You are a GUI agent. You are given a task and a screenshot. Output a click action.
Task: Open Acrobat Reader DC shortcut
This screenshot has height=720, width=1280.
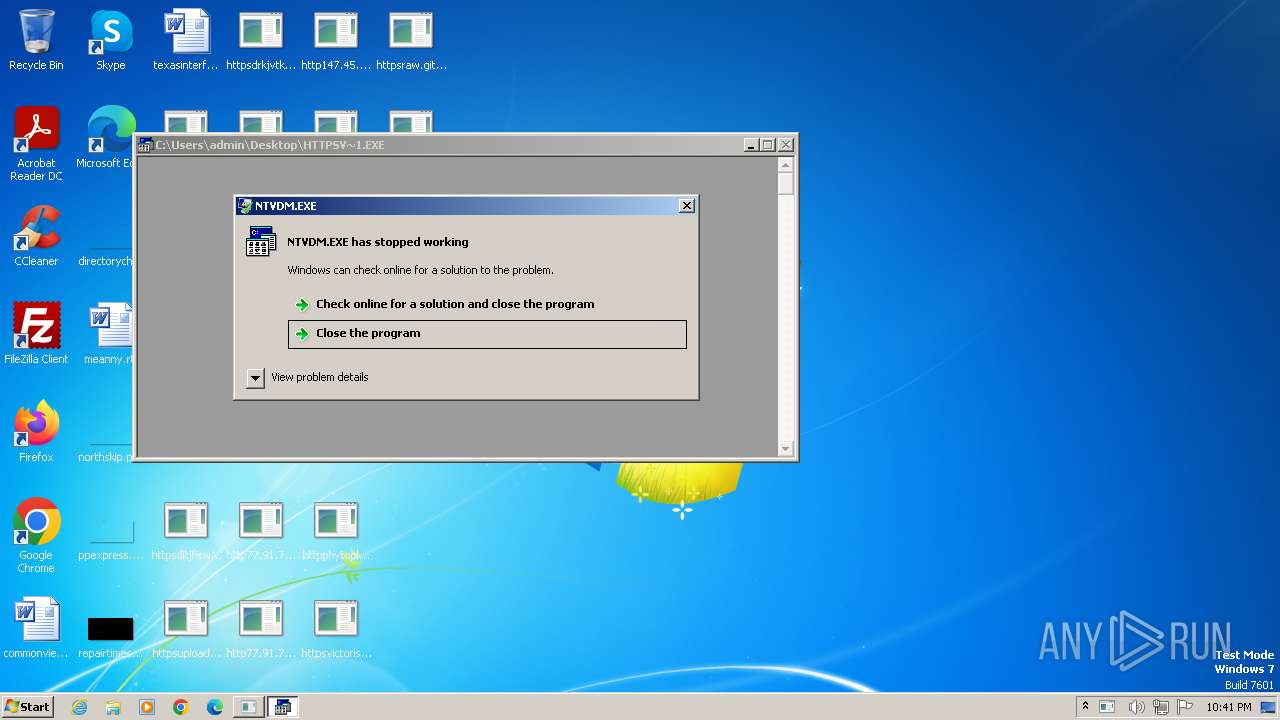pos(36,144)
